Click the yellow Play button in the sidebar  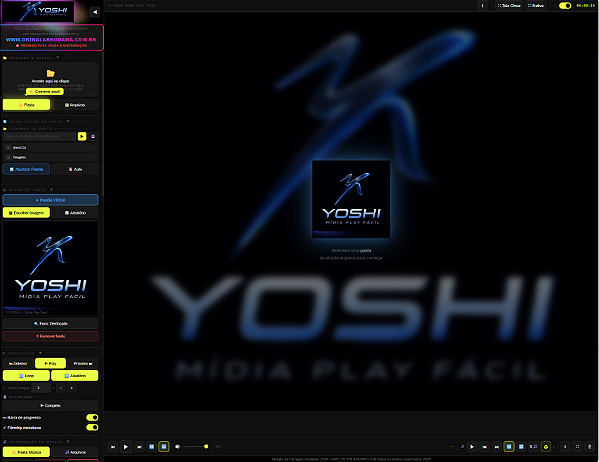tap(50, 363)
